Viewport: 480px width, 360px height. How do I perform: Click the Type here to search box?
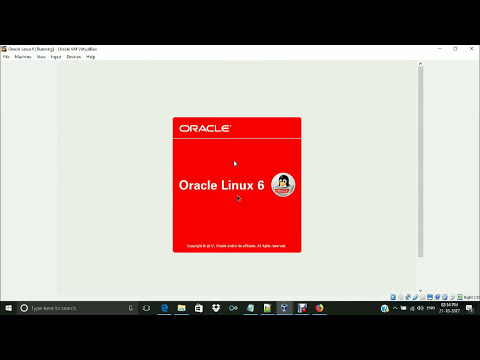tap(77, 308)
